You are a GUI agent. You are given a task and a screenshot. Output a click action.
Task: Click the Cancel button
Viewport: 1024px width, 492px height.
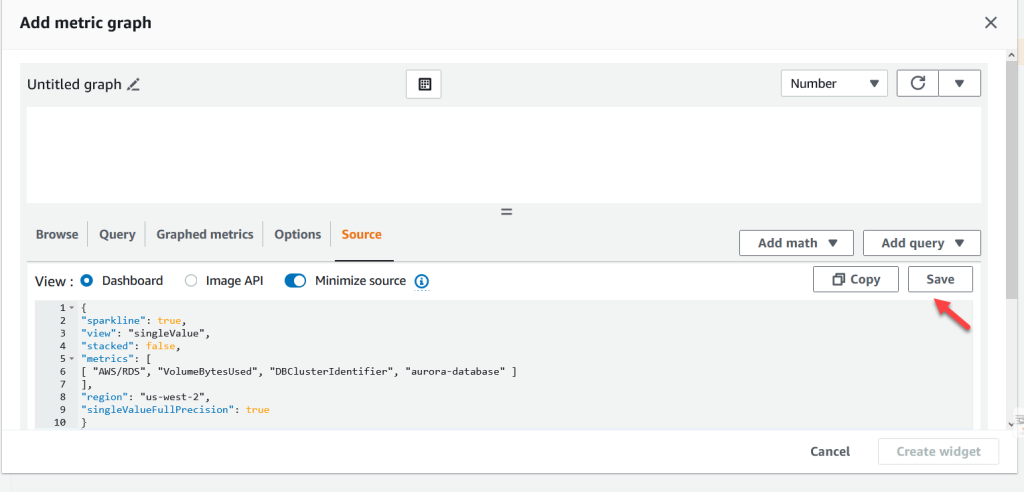(830, 451)
